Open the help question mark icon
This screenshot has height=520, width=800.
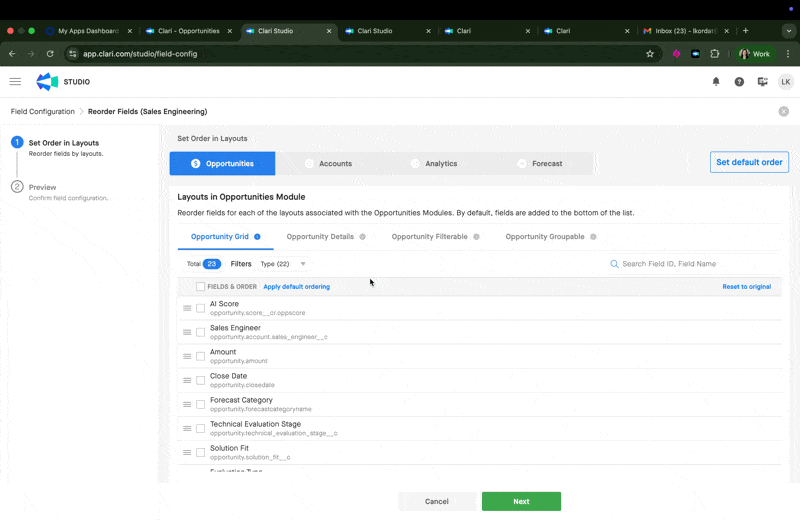pos(739,82)
